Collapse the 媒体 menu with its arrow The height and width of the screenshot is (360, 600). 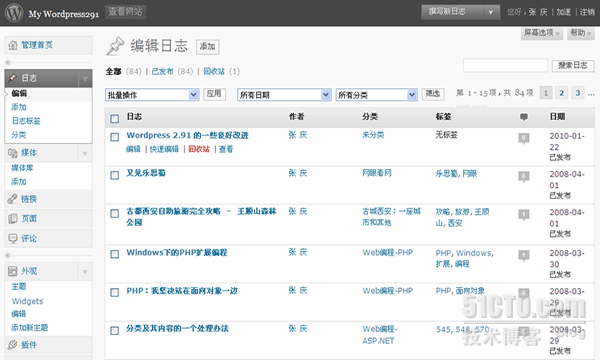tap(85, 153)
